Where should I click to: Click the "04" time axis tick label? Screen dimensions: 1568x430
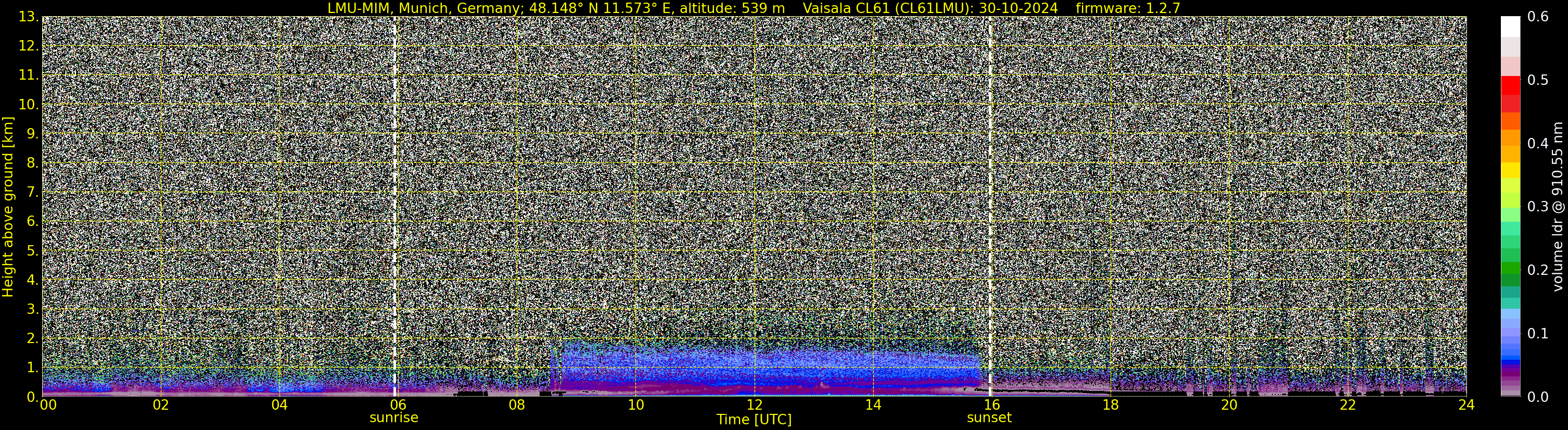point(279,405)
